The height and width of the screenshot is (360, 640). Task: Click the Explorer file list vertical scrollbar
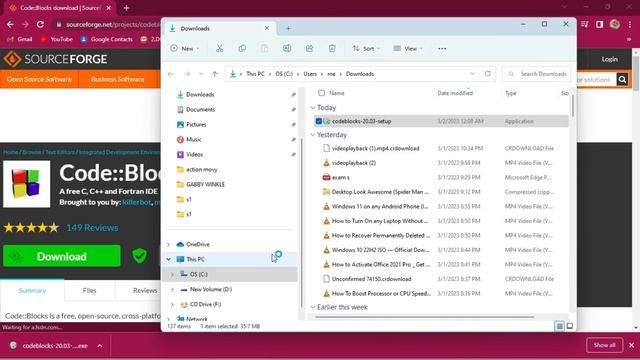573,107
